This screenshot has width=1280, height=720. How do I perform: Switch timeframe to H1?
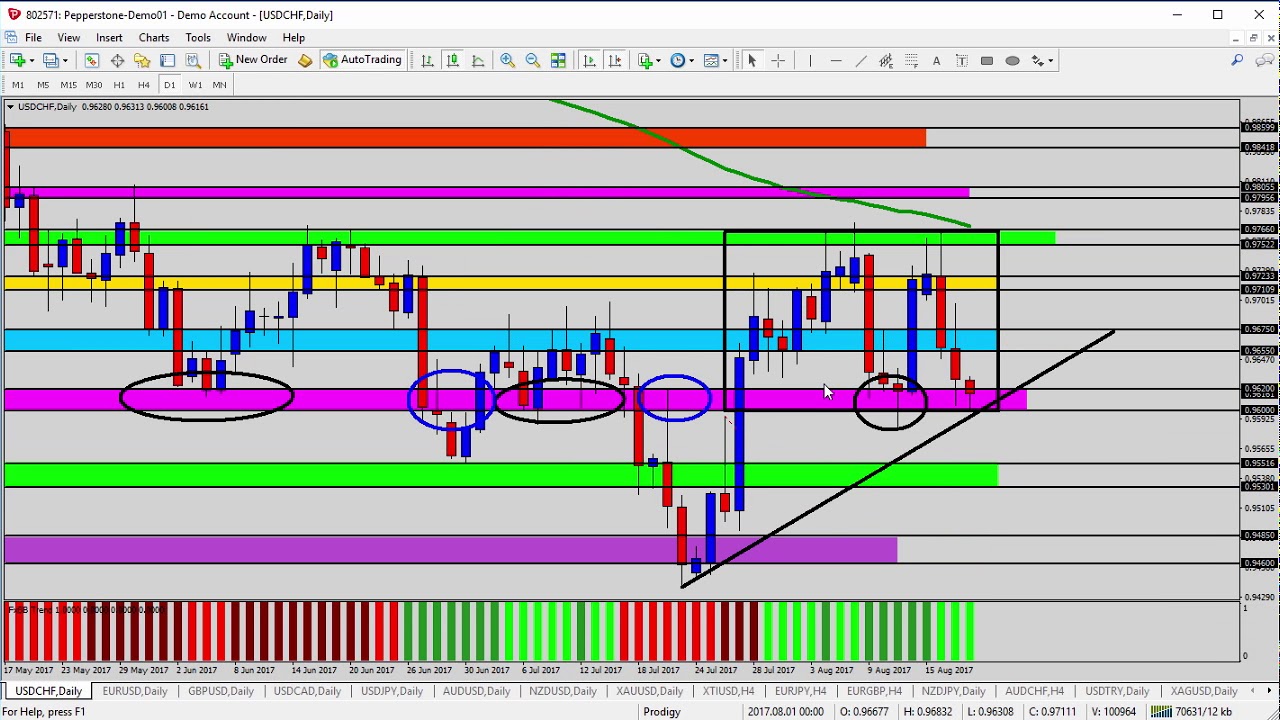[119, 85]
